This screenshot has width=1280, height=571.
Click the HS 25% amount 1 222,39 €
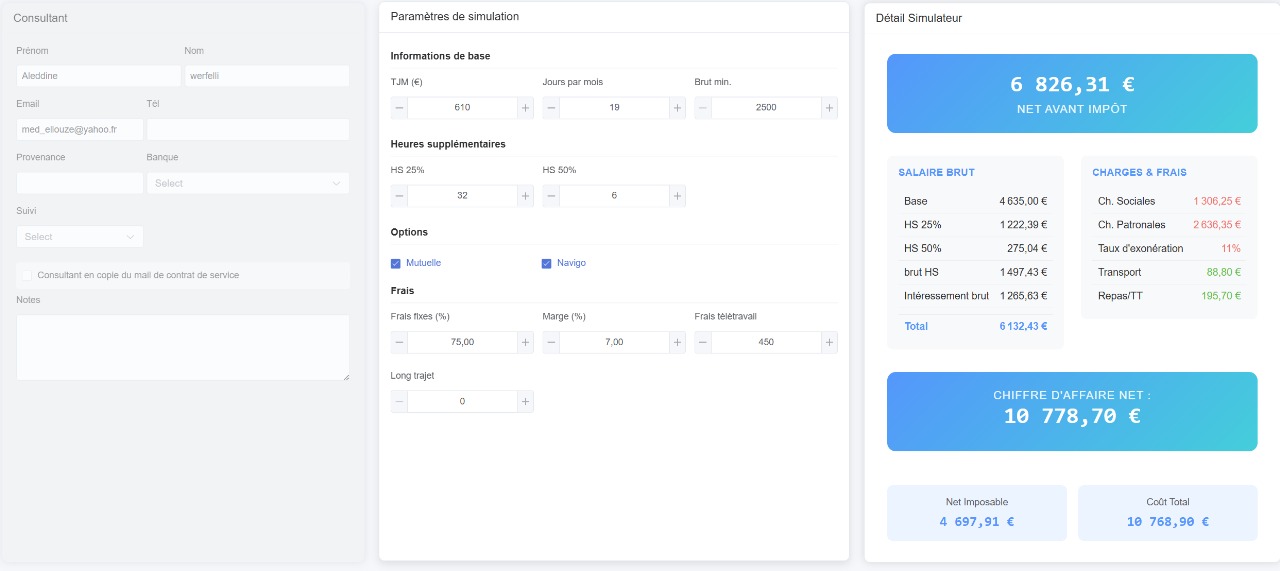(1023, 225)
